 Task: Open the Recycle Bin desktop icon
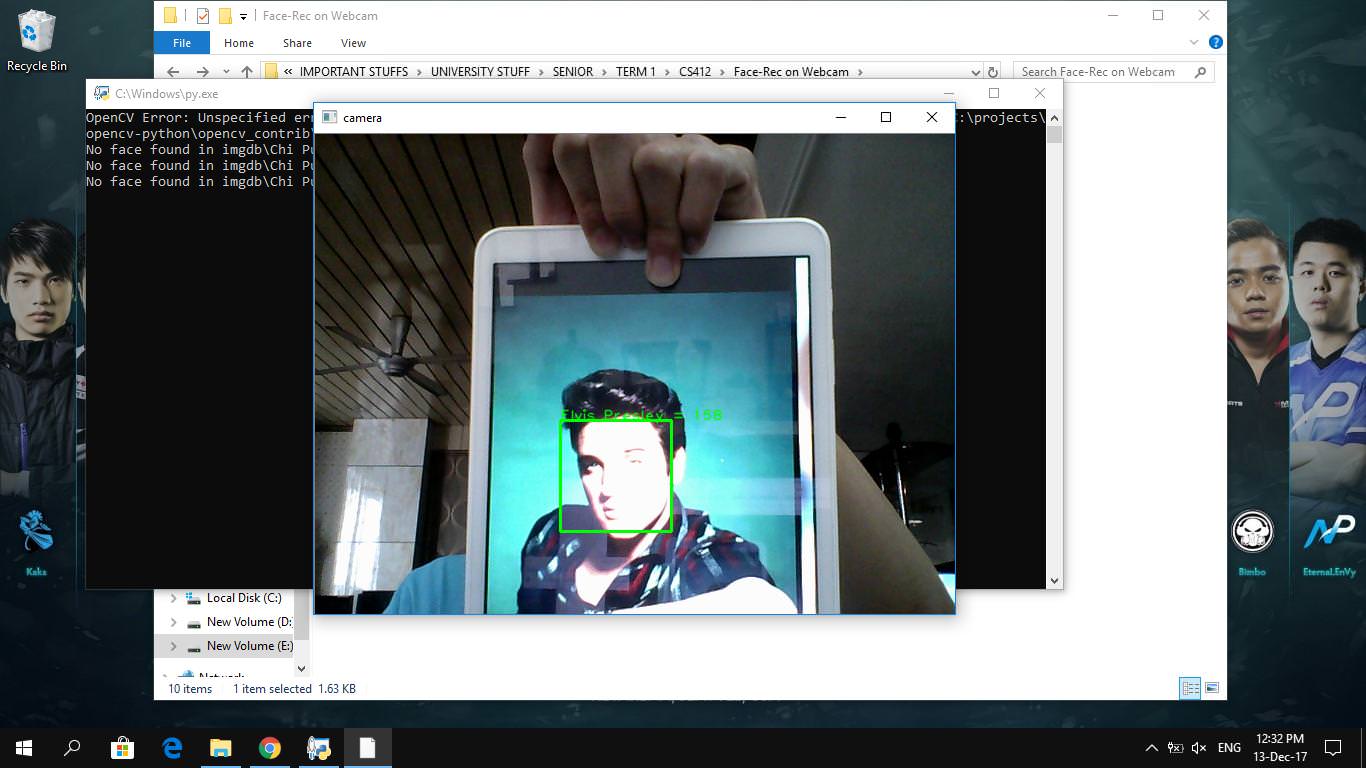pyautogui.click(x=37, y=40)
